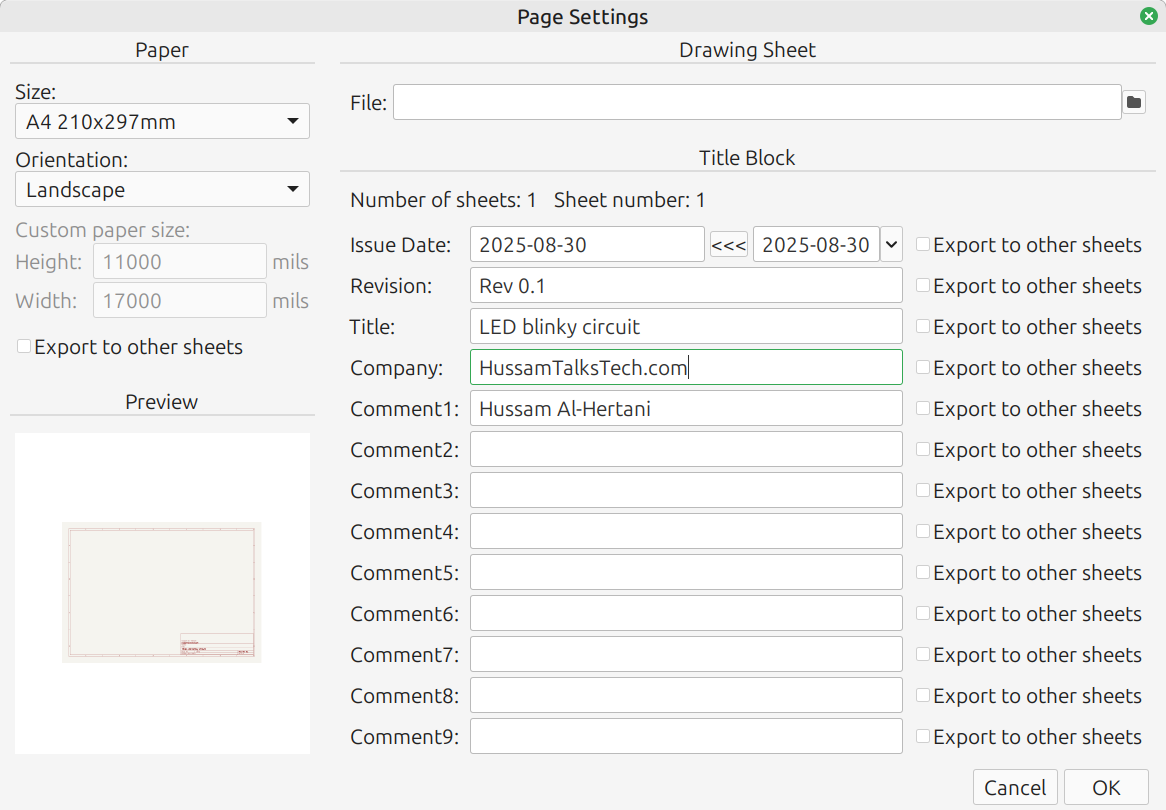Click the Cancel button
The width and height of the screenshot is (1166, 810).
pos(1015,787)
